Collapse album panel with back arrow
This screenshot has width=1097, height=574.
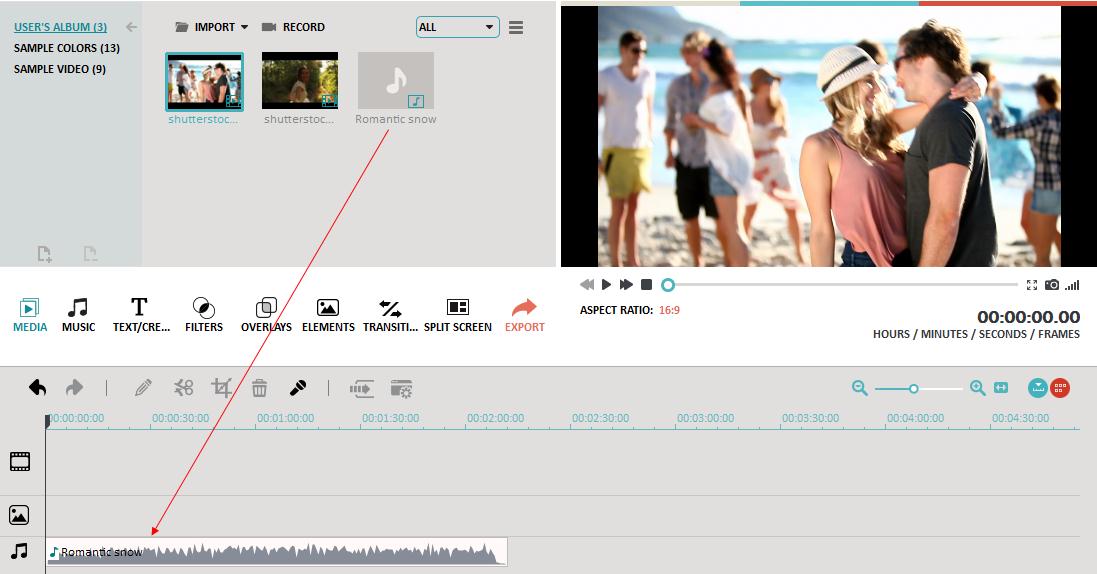(x=131, y=27)
